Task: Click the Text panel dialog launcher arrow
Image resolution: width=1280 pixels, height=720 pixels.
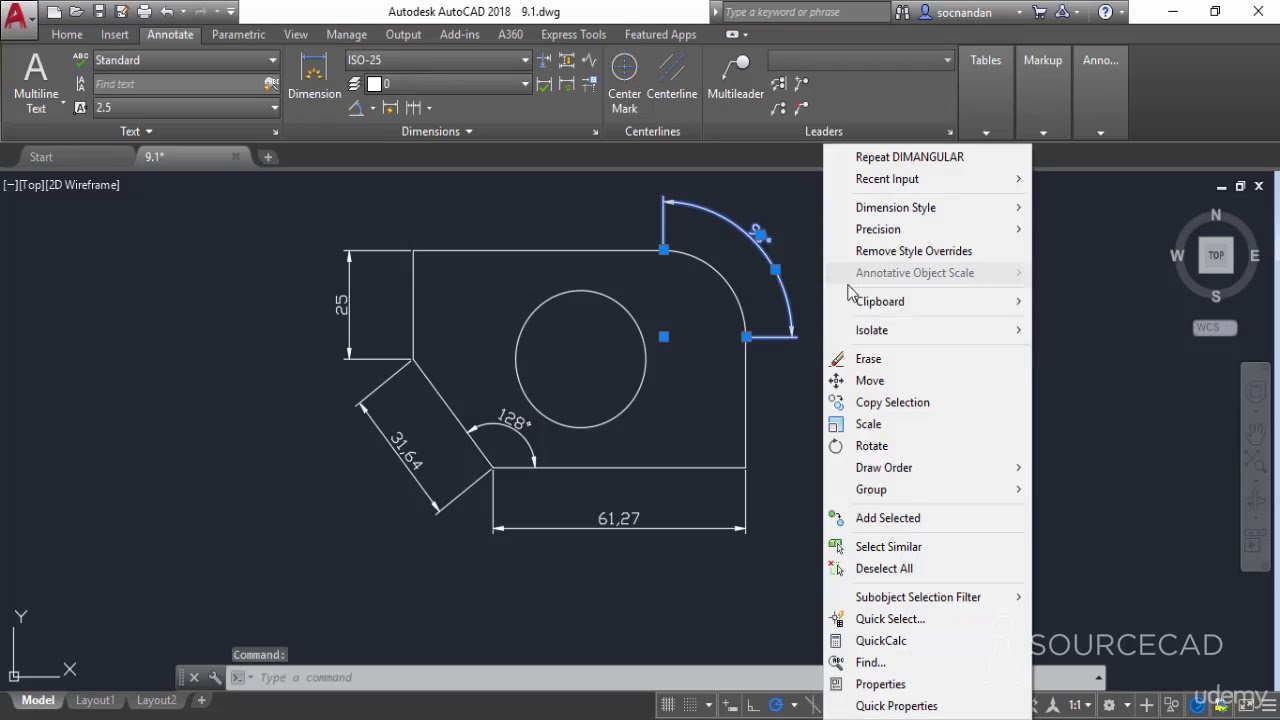Action: 275,132
